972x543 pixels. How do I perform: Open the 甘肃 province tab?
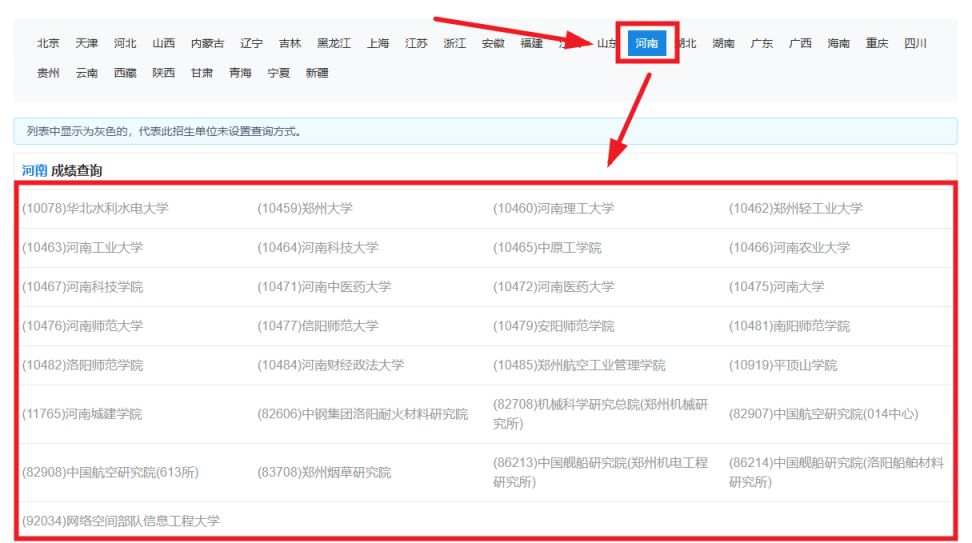pyautogui.click(x=202, y=73)
